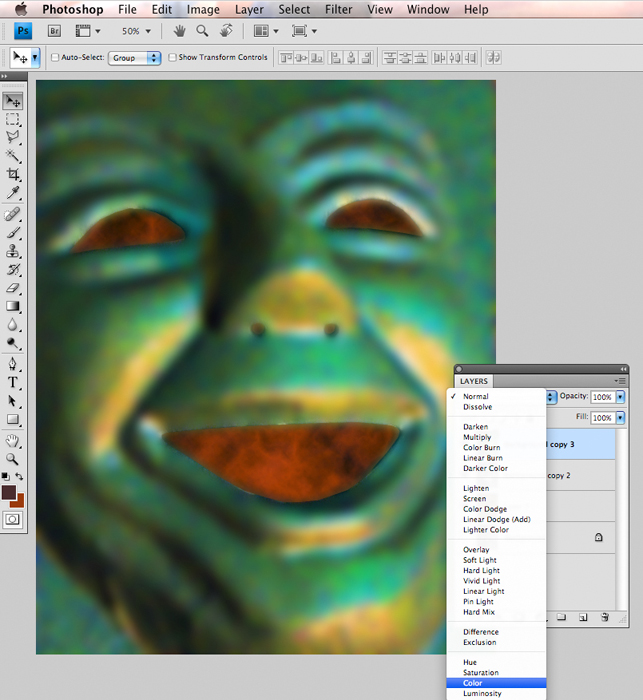
Task: Select the Move tool in the toolbox
Action: point(13,101)
